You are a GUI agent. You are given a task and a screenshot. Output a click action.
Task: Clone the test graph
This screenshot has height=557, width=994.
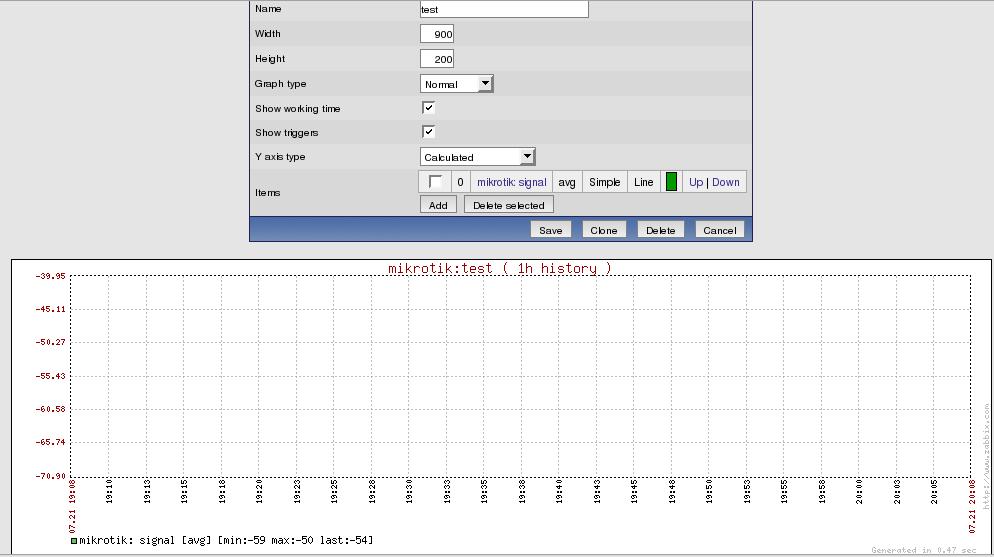603,230
